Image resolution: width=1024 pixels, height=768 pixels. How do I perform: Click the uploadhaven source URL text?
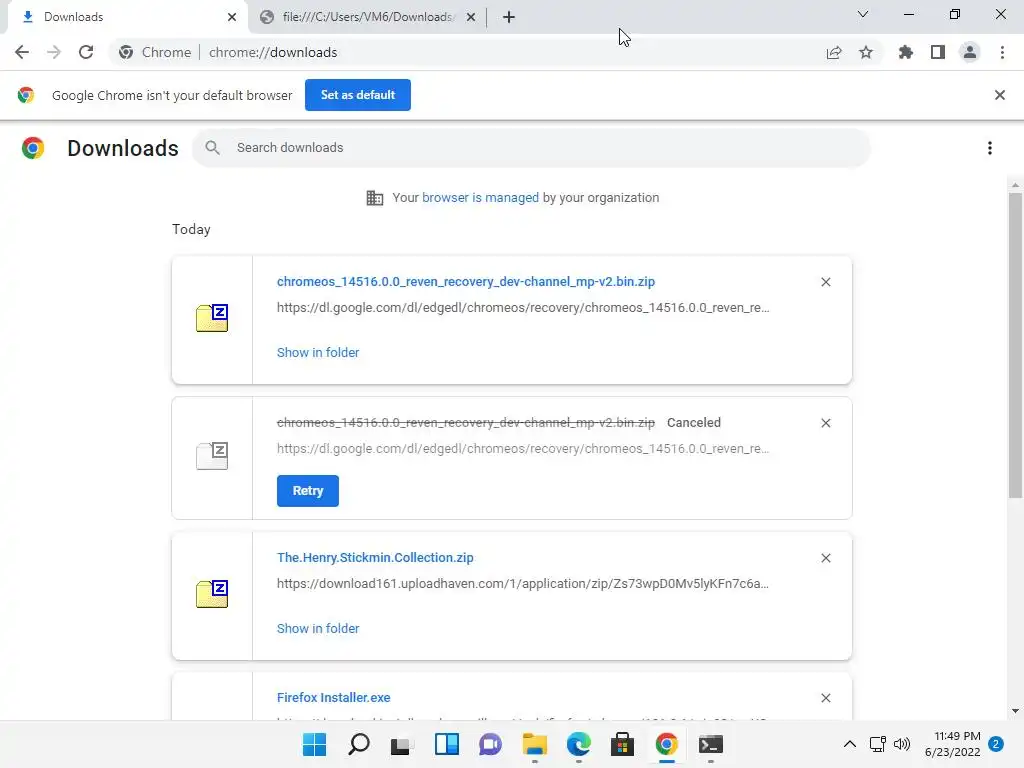522,584
